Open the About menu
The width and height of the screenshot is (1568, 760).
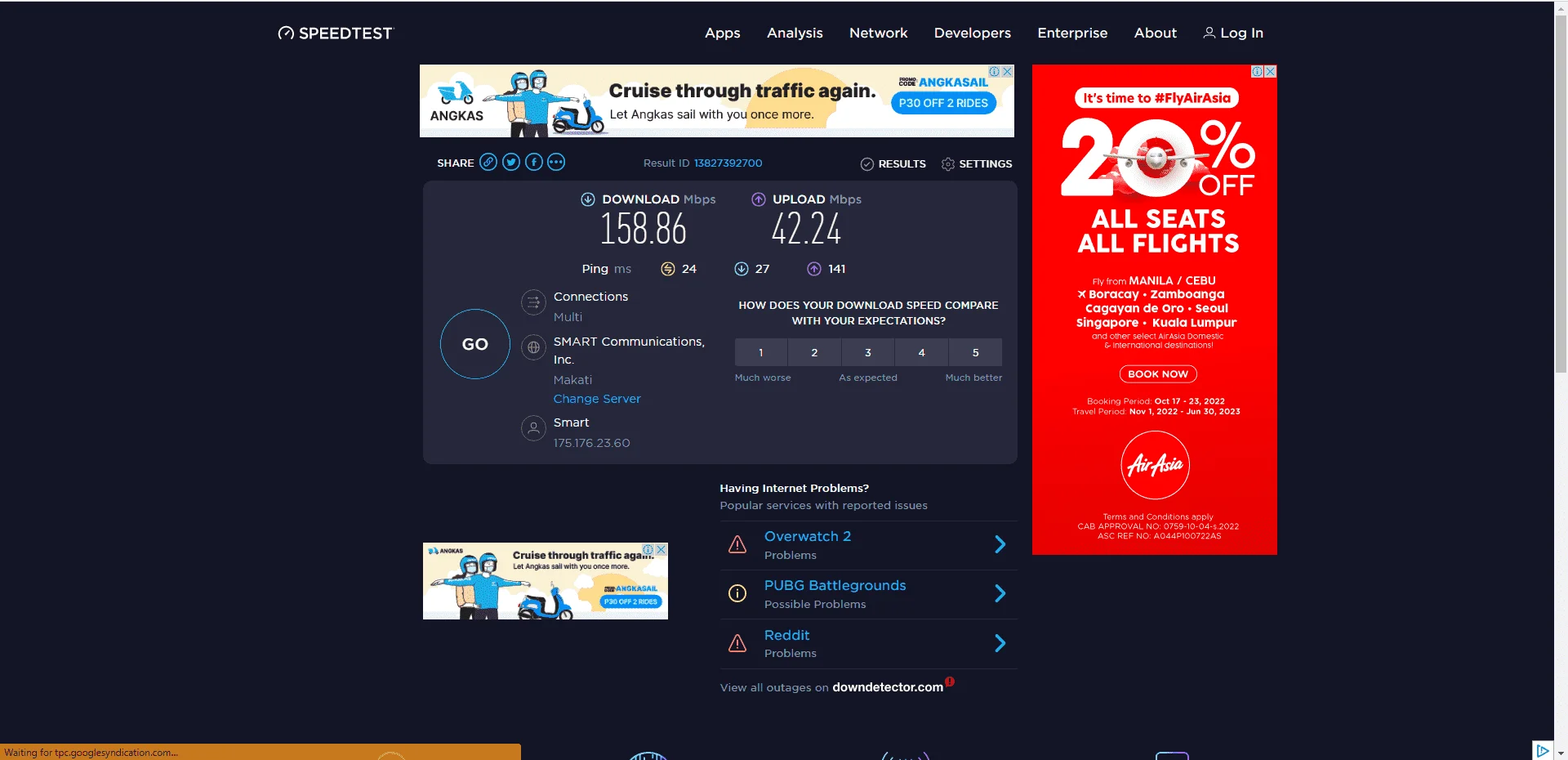point(1156,33)
